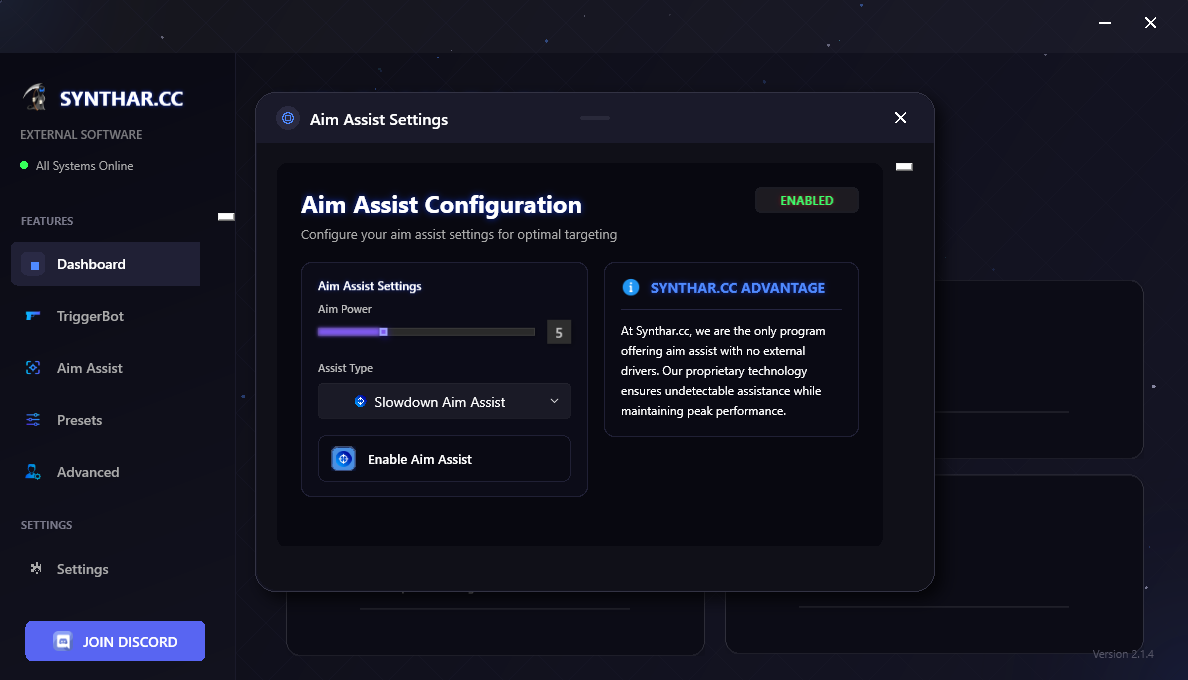Screen dimensions: 1188x680
Task: Open the Assist Type dropdown
Action: (x=444, y=401)
